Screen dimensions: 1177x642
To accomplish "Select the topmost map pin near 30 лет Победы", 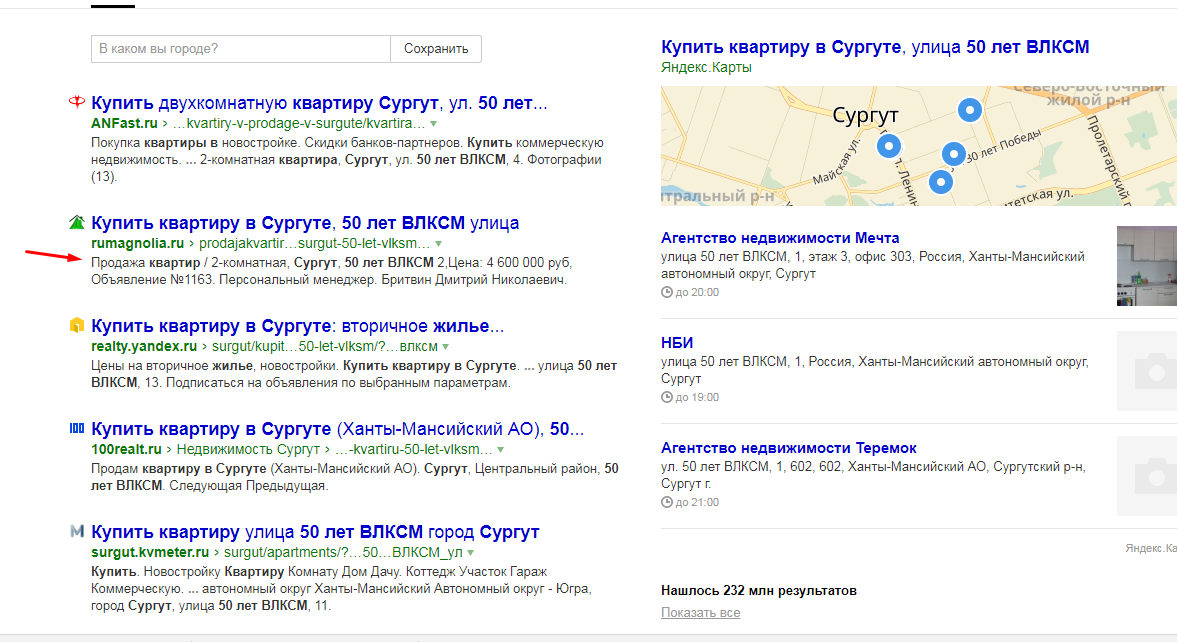I will tap(970, 110).
